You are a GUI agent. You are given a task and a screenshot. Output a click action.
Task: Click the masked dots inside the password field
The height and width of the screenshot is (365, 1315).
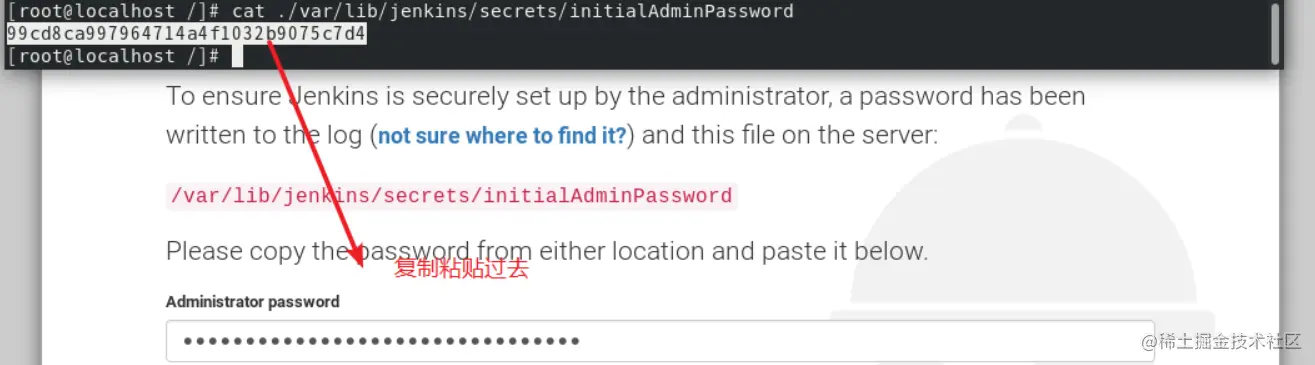pos(382,342)
